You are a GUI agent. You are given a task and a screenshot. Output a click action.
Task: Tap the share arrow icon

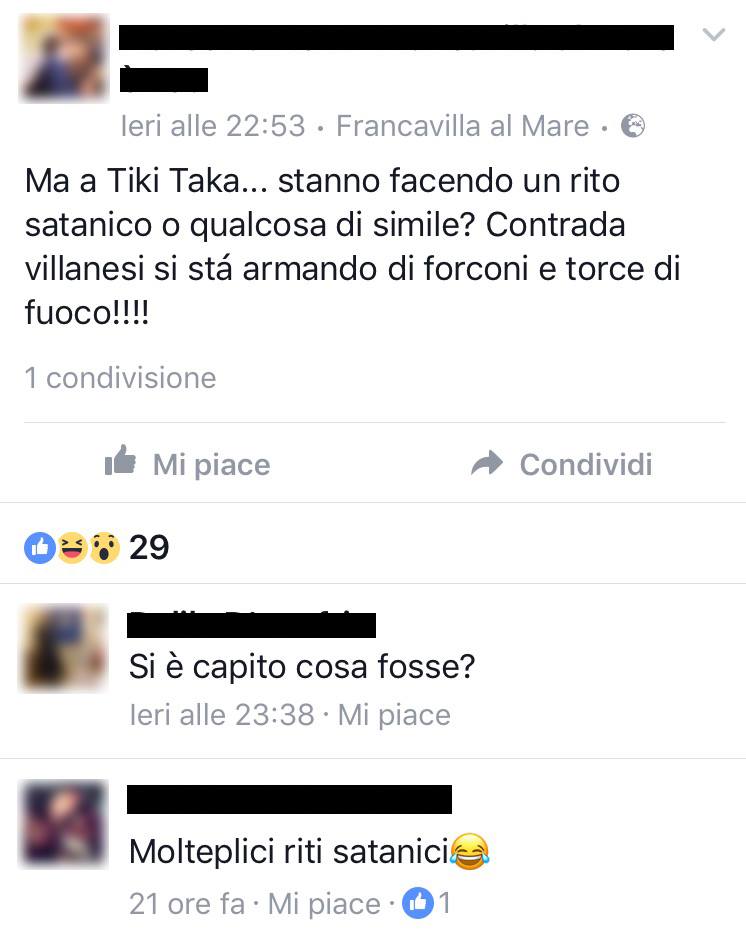[487, 463]
